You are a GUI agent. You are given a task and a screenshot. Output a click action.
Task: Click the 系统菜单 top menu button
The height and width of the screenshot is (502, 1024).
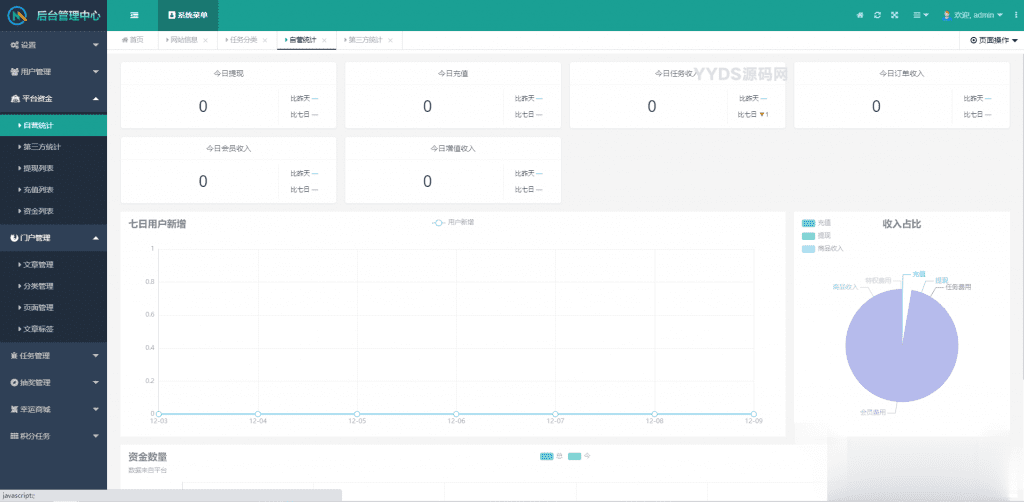[188, 15]
